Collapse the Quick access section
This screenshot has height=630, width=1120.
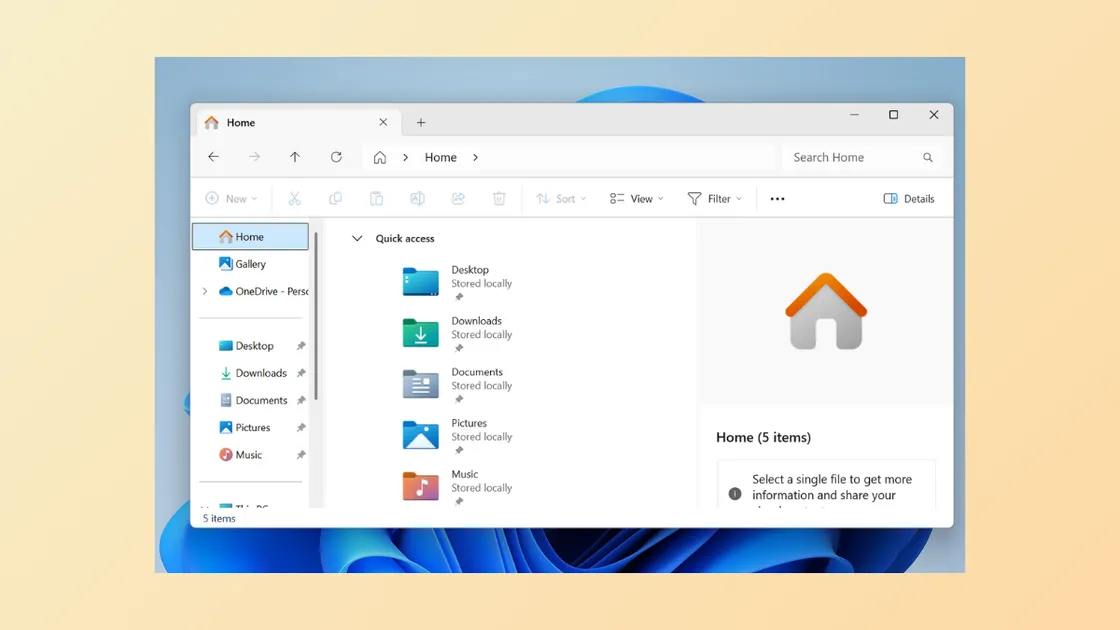pyautogui.click(x=357, y=238)
